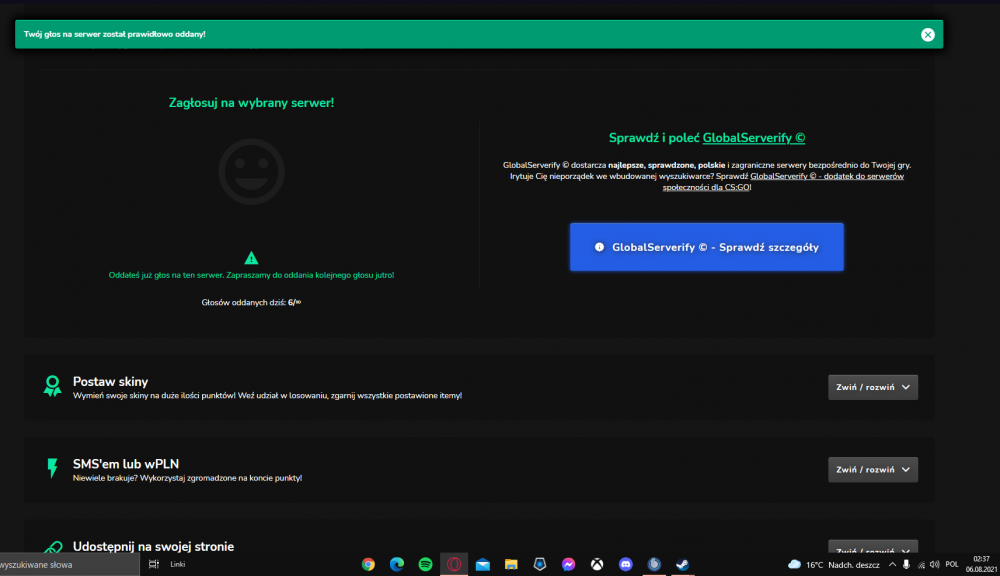Switch the POL keyboard language indicator
1000x576 pixels.
tap(952, 565)
